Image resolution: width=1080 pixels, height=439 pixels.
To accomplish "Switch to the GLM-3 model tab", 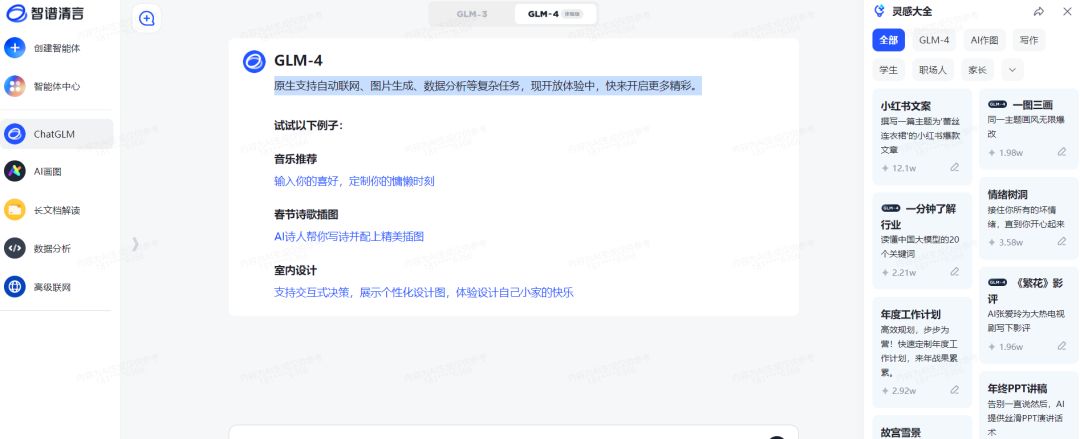I will pyautogui.click(x=472, y=14).
